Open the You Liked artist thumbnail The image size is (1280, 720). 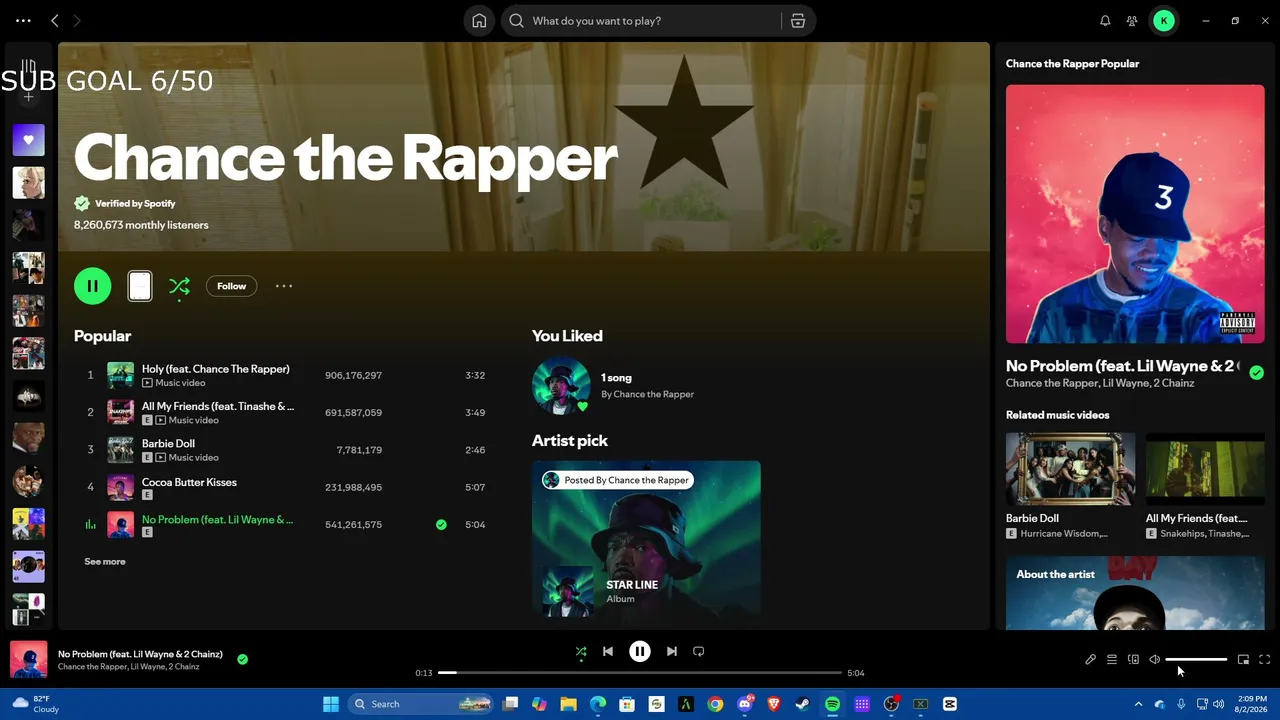tap(561, 385)
